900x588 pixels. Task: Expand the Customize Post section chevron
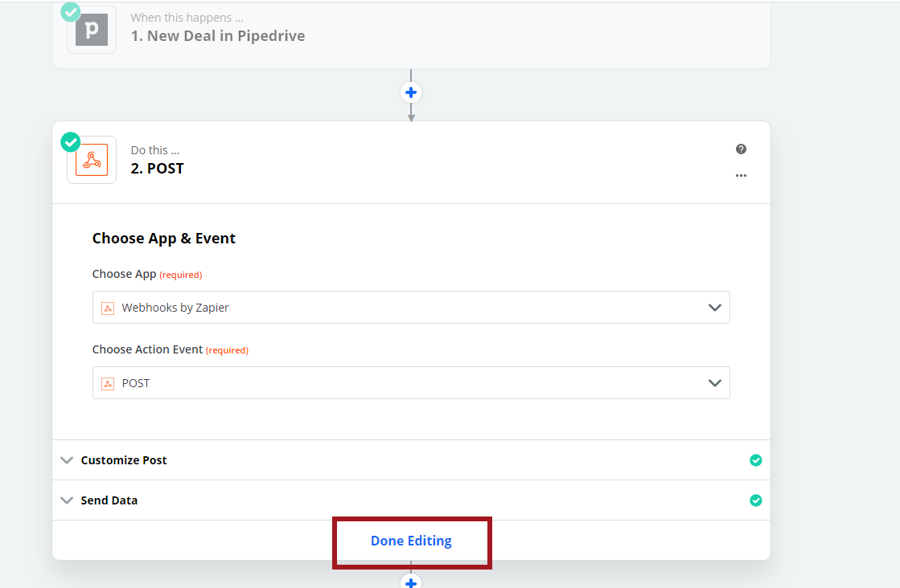[x=67, y=460]
